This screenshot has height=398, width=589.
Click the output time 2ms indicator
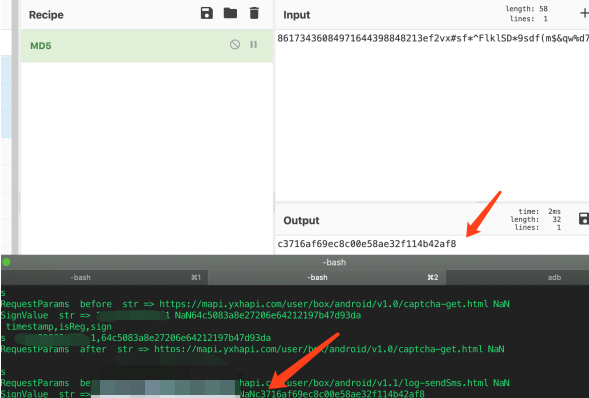click(x=539, y=211)
